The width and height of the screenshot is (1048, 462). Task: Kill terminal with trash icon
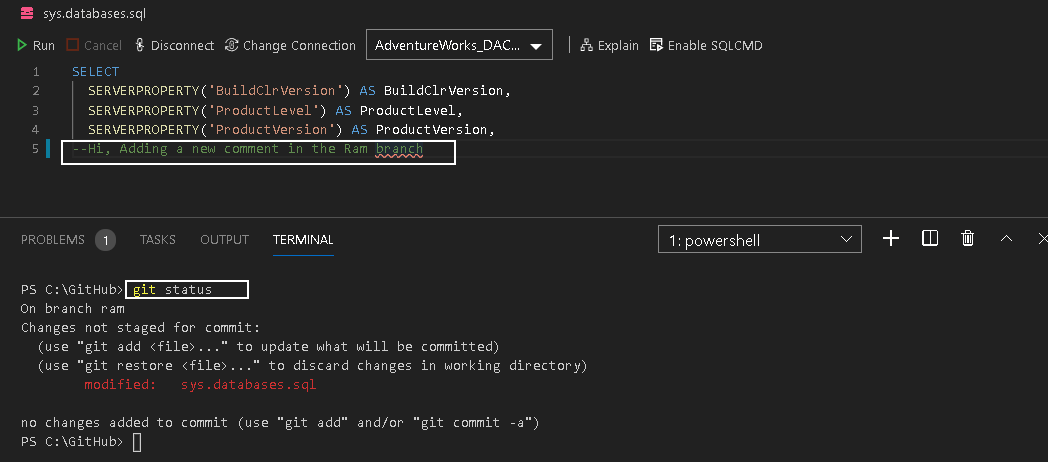point(967,238)
